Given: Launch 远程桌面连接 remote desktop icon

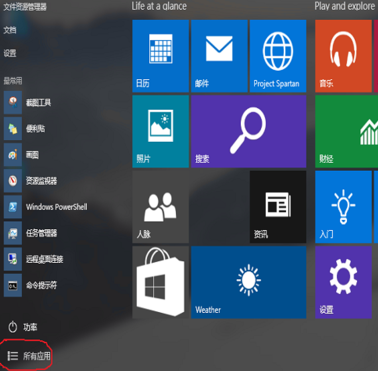Looking at the screenshot, I should [13, 259].
